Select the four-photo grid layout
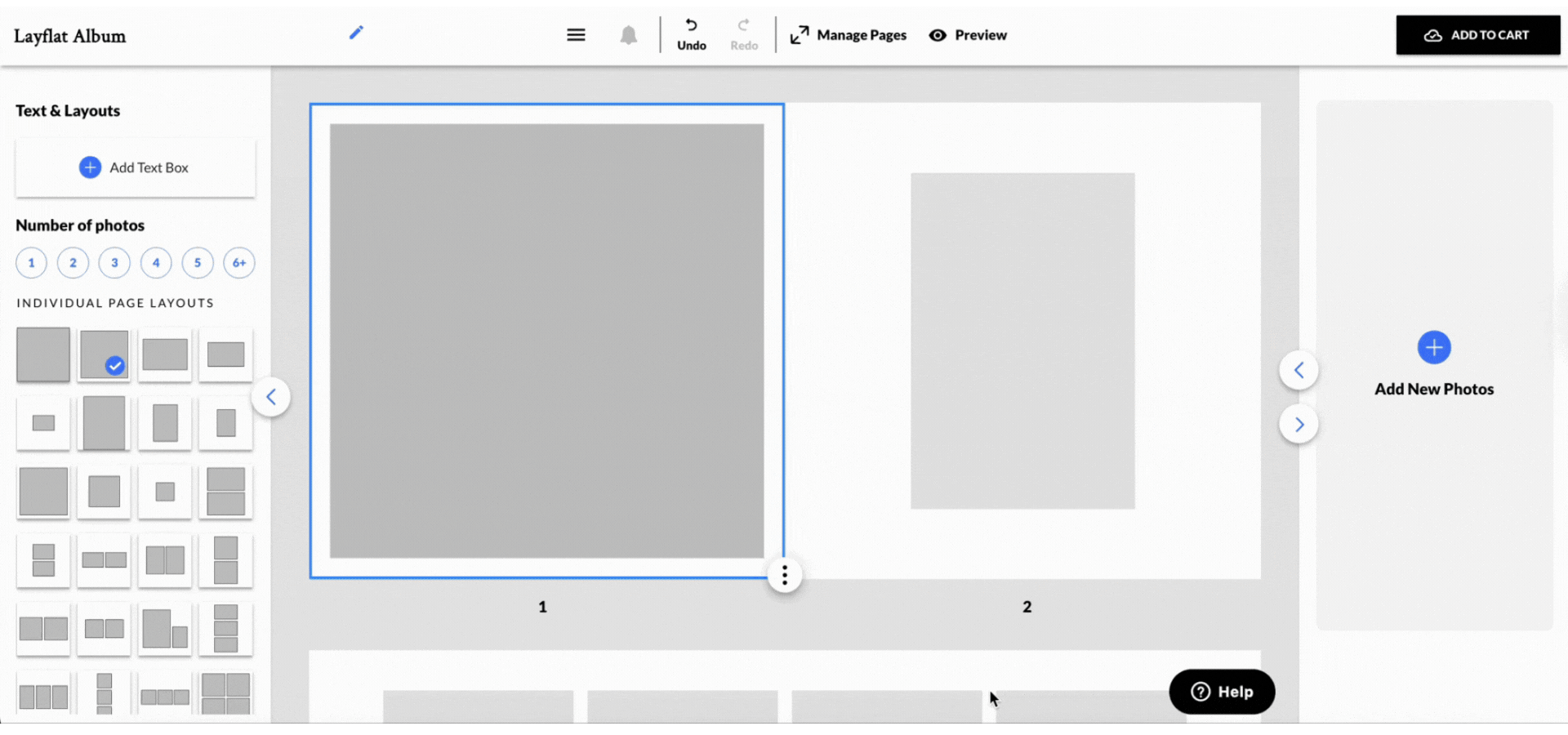The width and height of the screenshot is (1568, 735). click(225, 693)
